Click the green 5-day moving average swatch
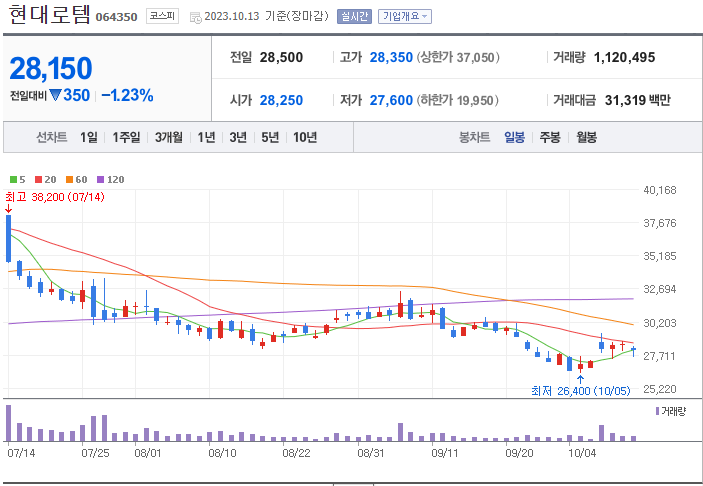The width and height of the screenshot is (703, 486). point(13,180)
